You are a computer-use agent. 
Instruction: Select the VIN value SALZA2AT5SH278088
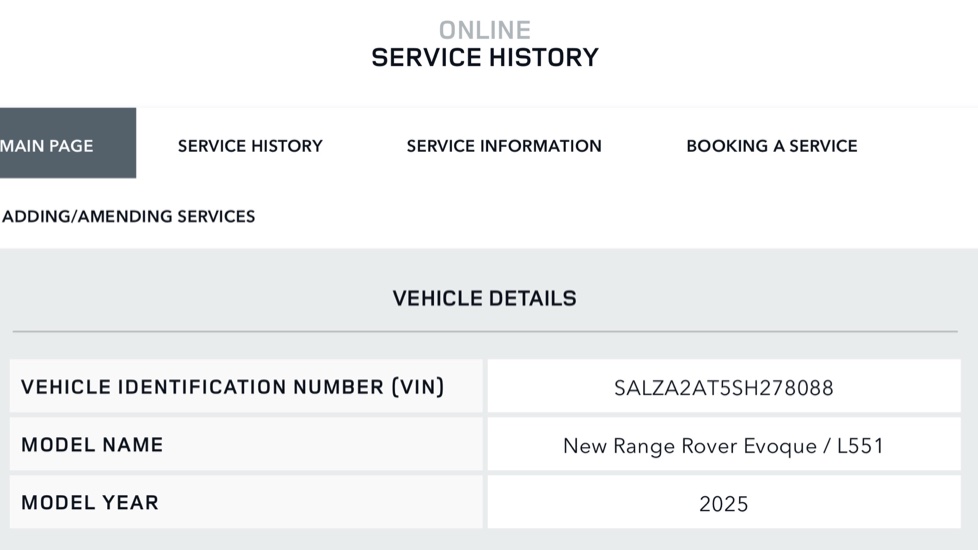723,388
